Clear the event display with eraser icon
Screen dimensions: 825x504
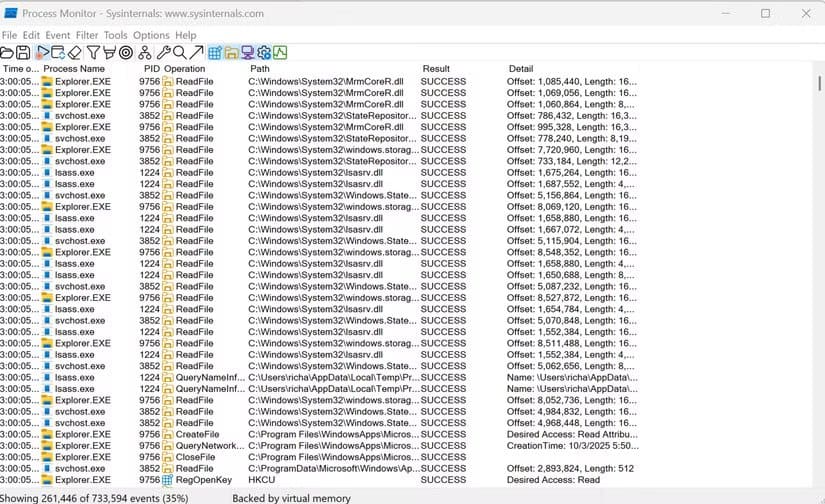(x=74, y=52)
